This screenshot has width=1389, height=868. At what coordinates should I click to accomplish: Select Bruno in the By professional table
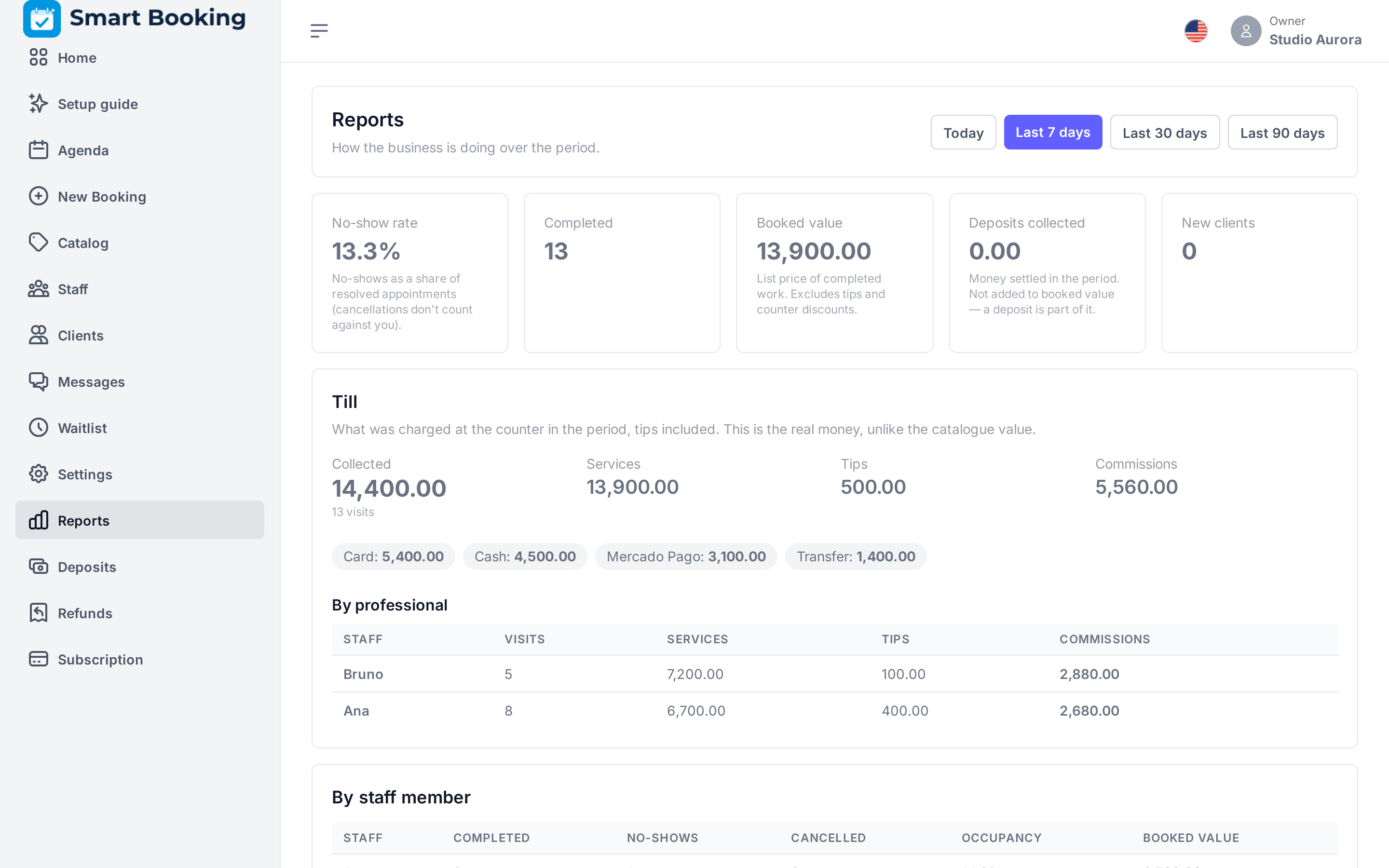[x=363, y=674]
